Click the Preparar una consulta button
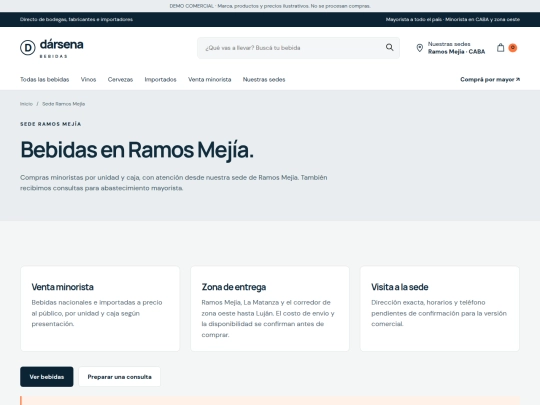540x405 pixels. 120,377
